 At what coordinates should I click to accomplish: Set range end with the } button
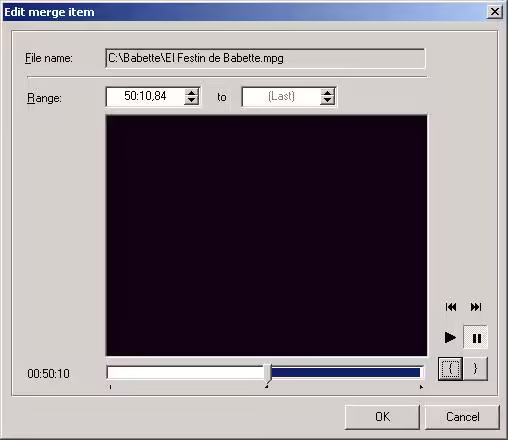click(x=475, y=369)
